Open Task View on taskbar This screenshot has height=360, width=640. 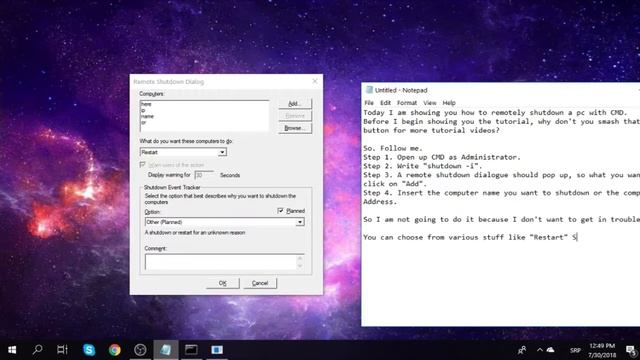pyautogui.click(x=62, y=350)
